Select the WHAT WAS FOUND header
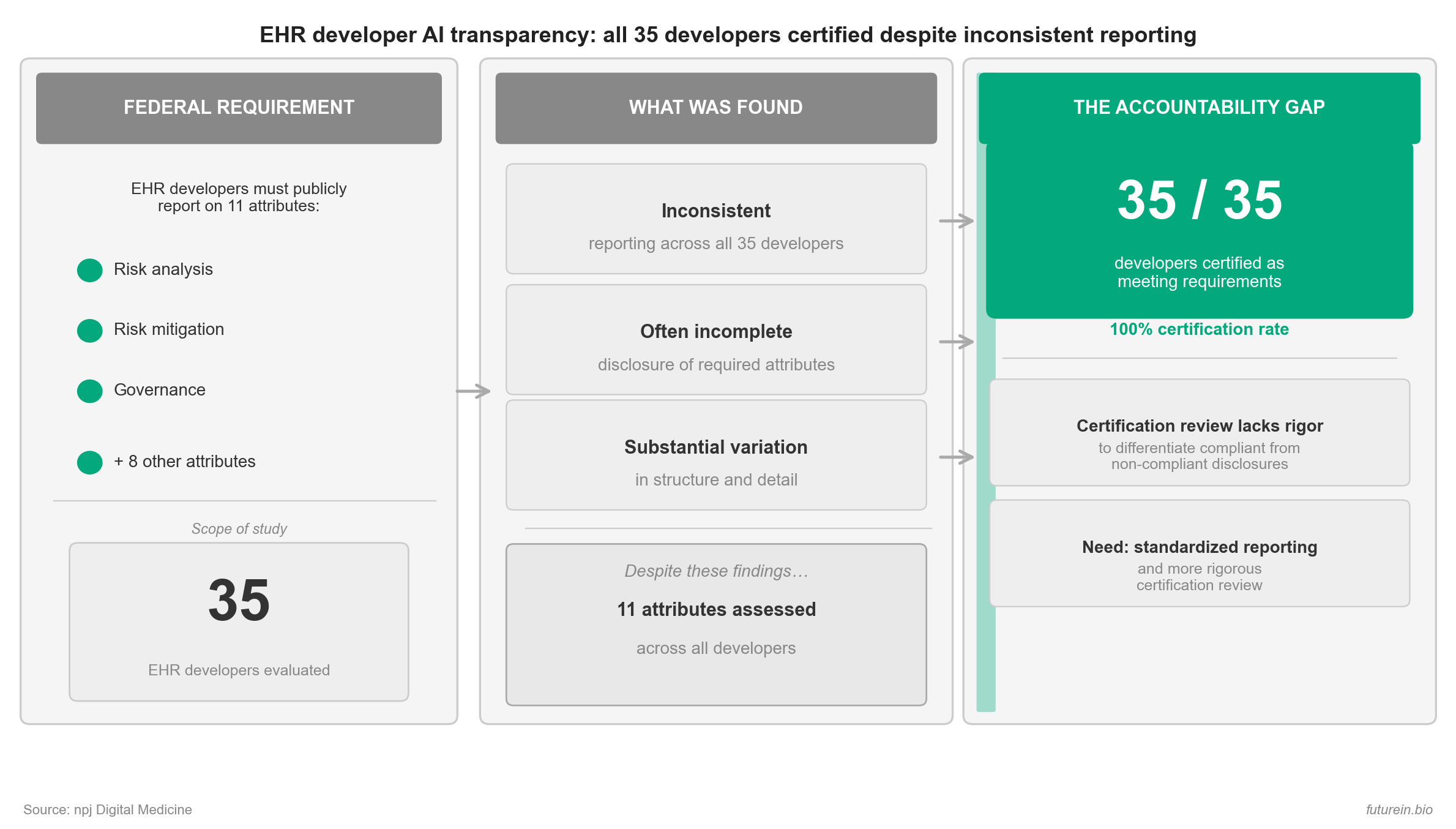 pyautogui.click(x=716, y=108)
